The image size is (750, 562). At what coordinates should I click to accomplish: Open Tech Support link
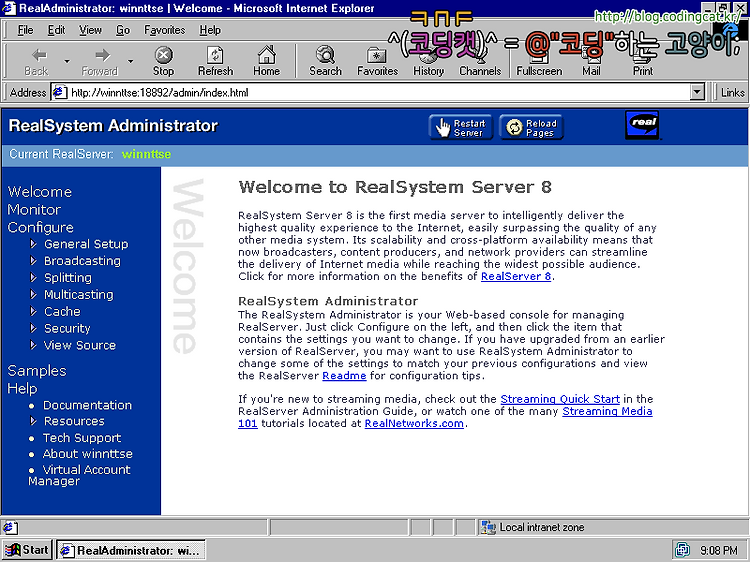82,438
